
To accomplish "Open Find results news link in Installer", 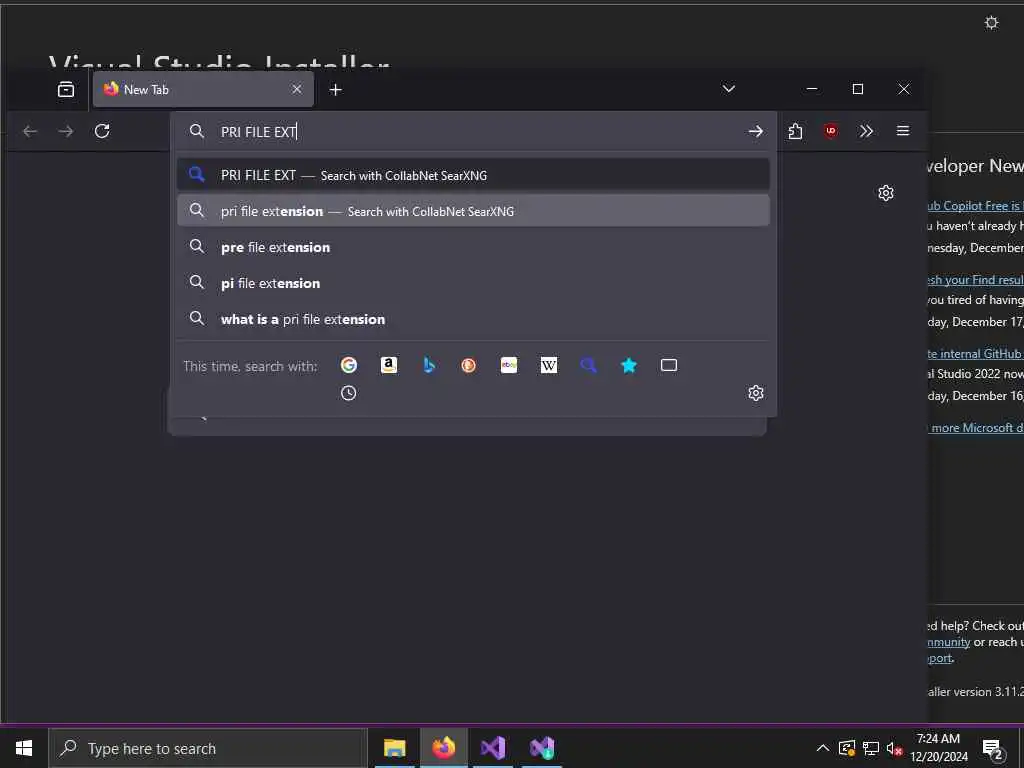I will (x=975, y=280).
